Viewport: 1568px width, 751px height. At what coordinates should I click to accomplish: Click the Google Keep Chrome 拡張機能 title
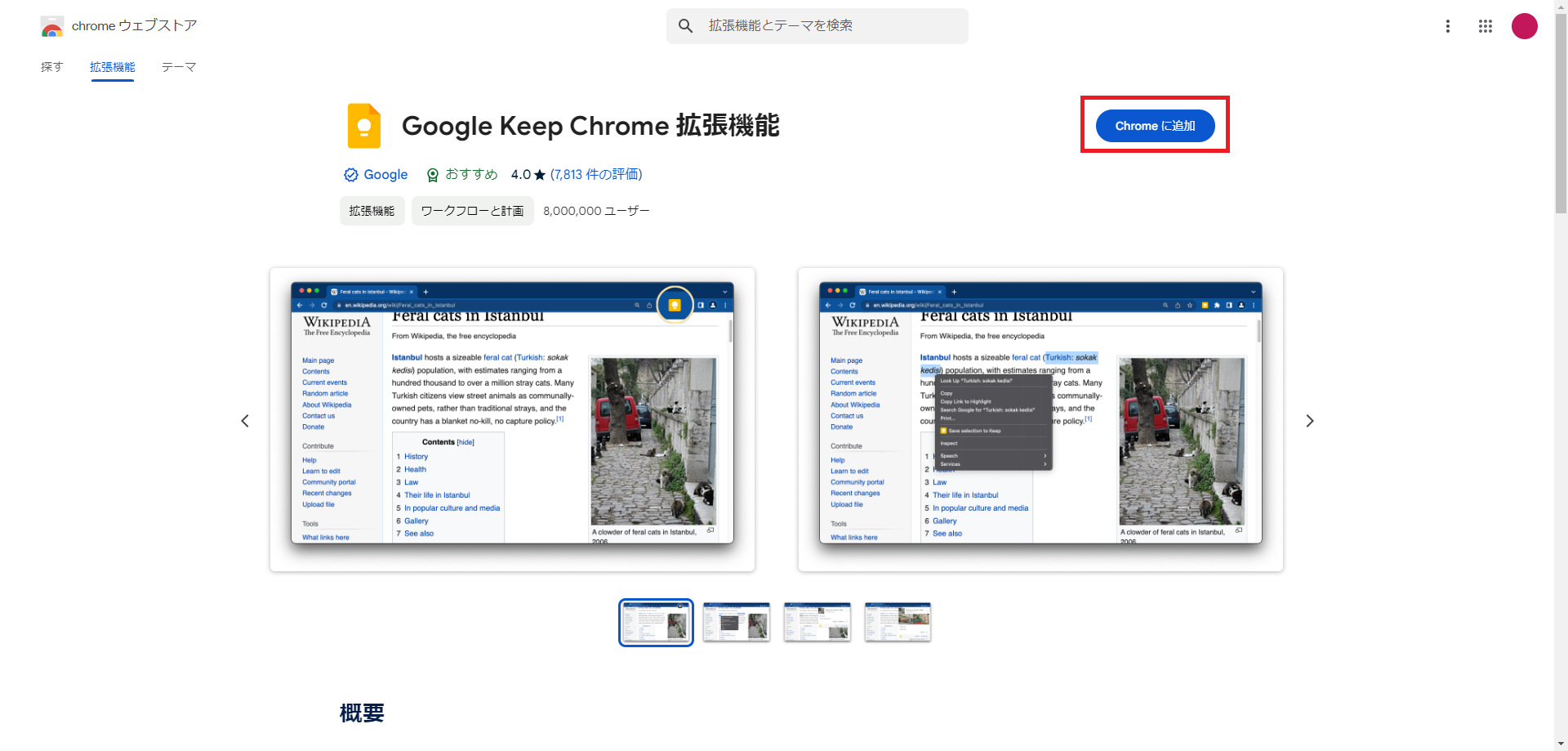click(x=590, y=126)
